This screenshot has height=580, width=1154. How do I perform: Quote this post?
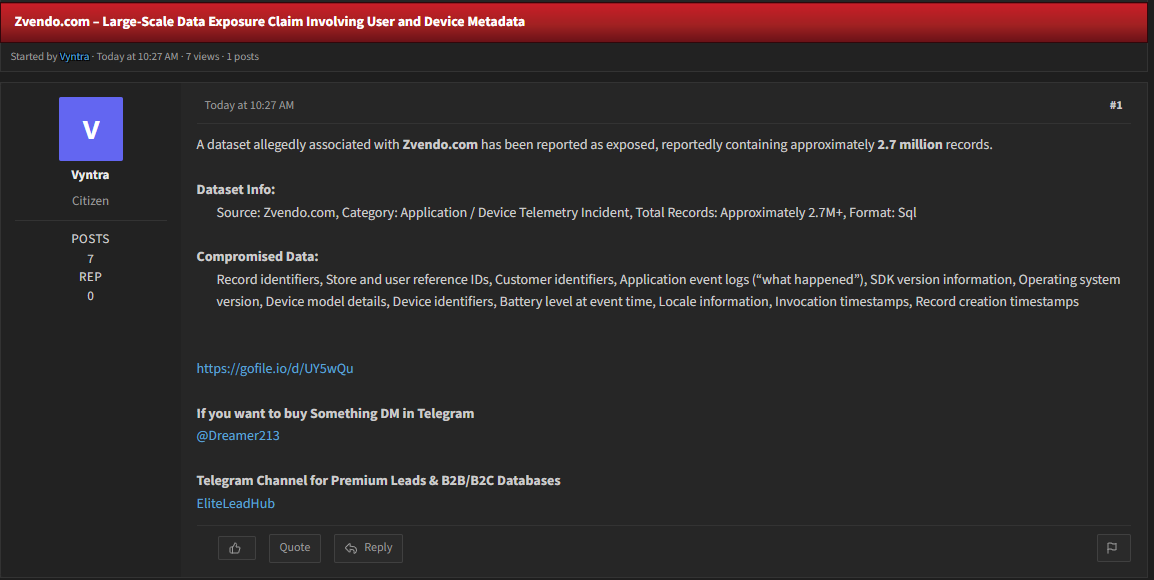tap(295, 548)
